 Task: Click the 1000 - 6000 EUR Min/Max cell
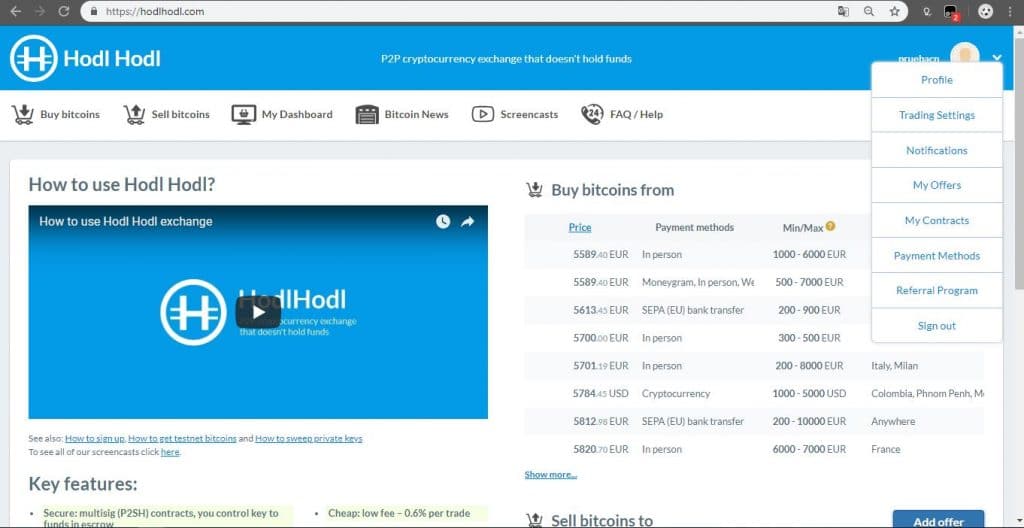point(808,254)
